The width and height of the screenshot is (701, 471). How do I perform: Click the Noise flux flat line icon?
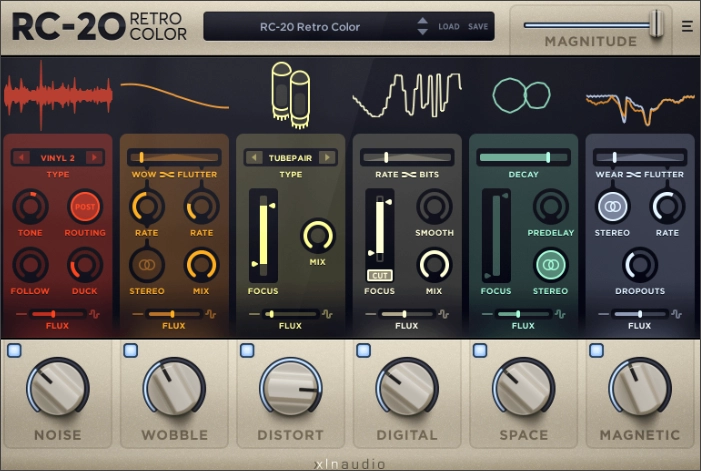click(21, 314)
